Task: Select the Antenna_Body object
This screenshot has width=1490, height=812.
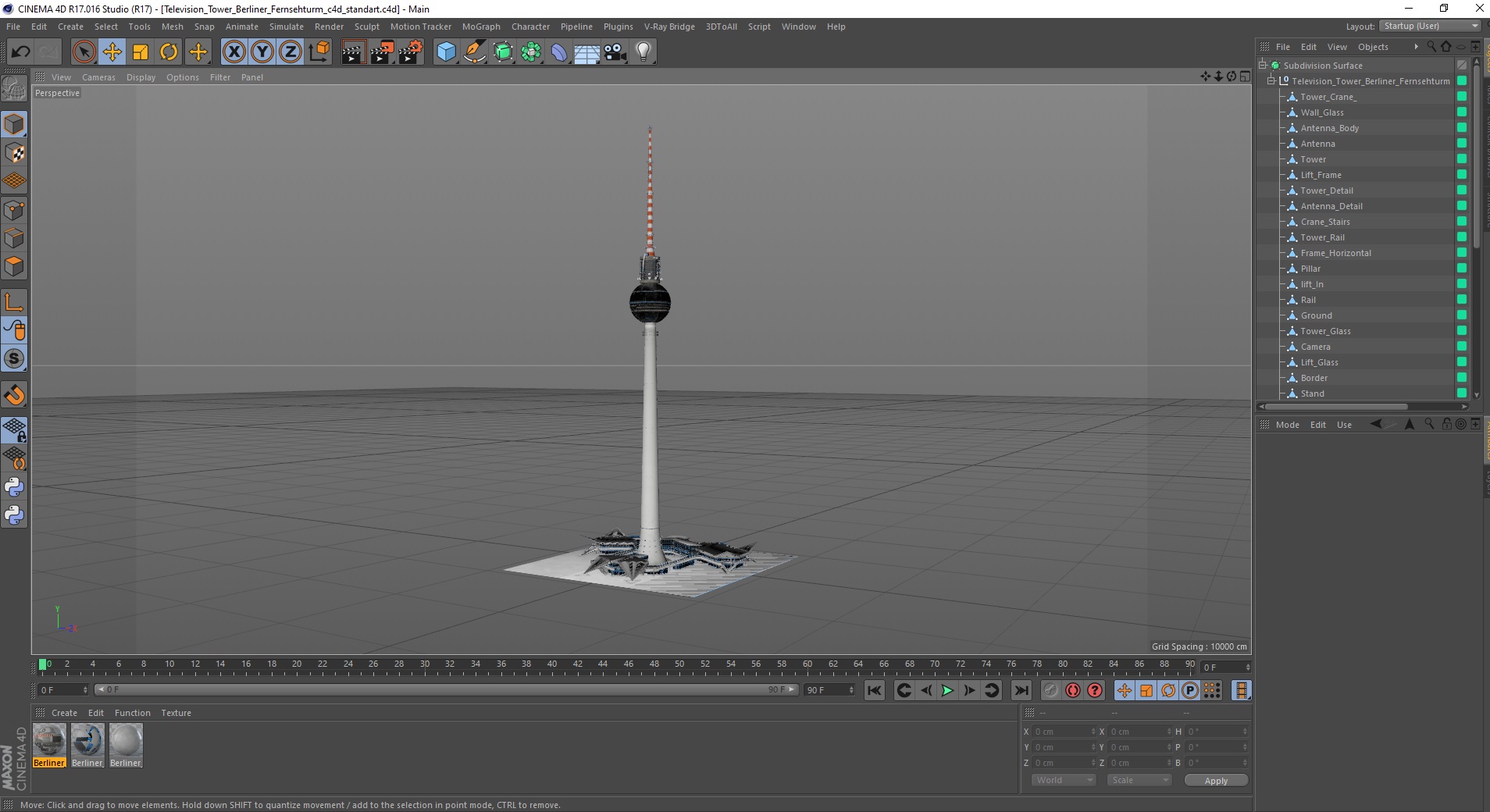Action: [1330, 128]
